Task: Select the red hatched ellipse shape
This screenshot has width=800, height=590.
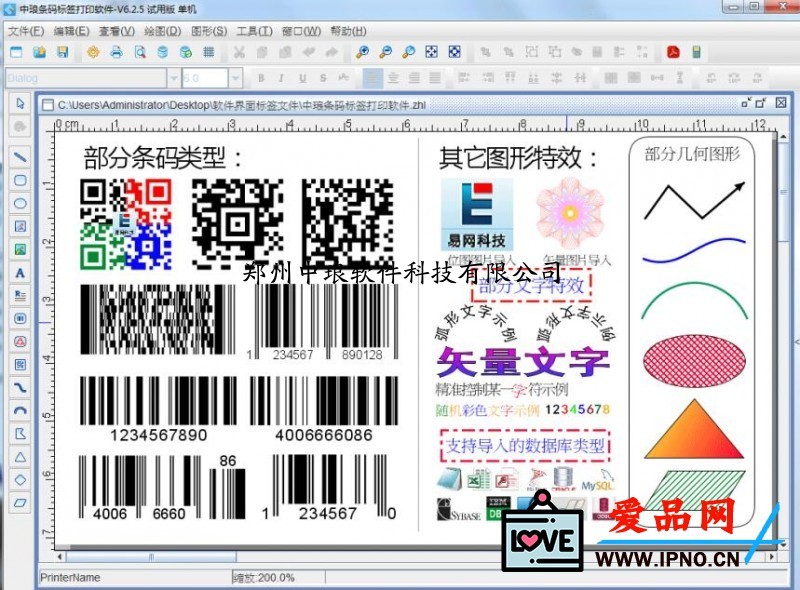Action: coord(694,361)
